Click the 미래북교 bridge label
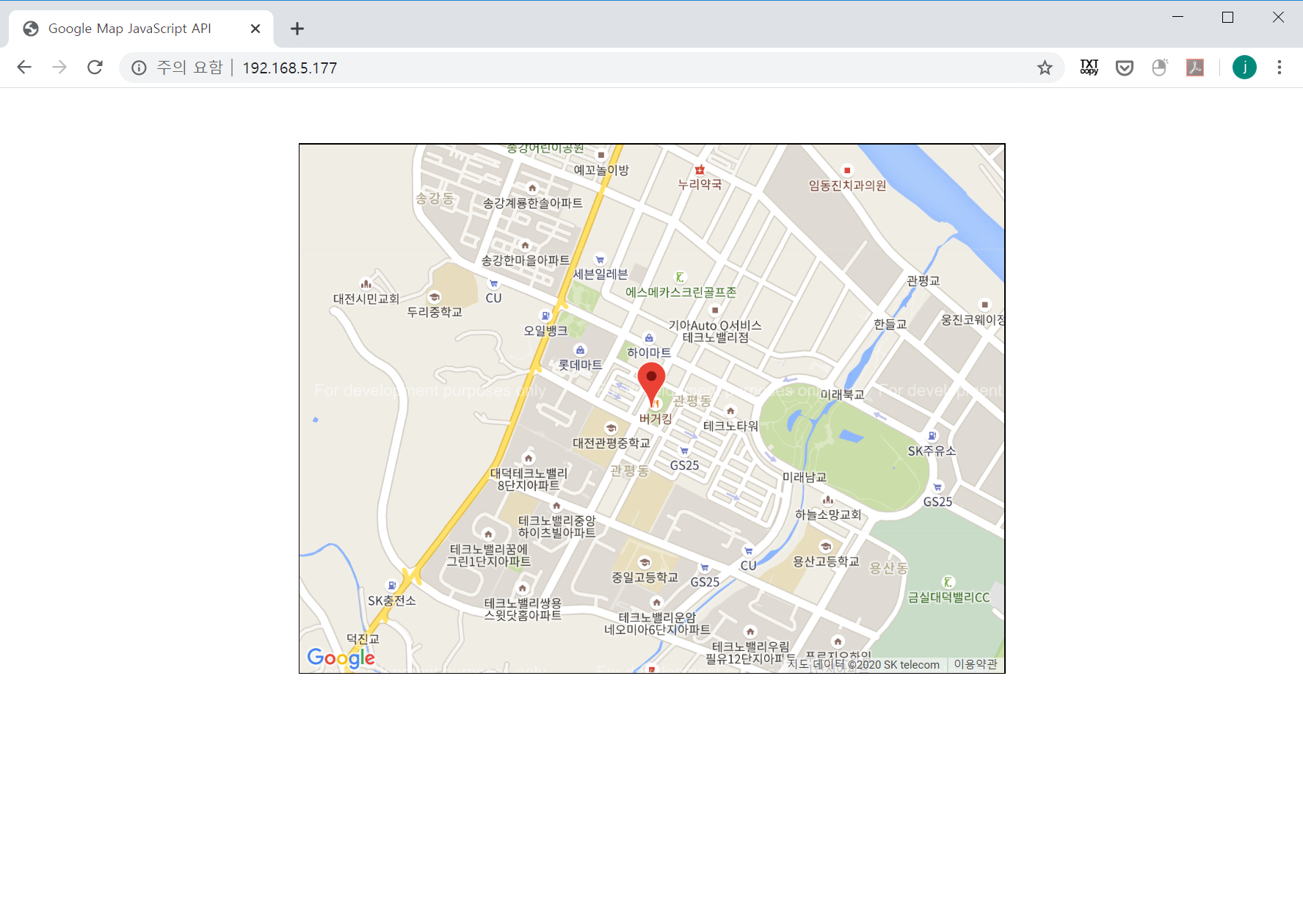 (842, 395)
